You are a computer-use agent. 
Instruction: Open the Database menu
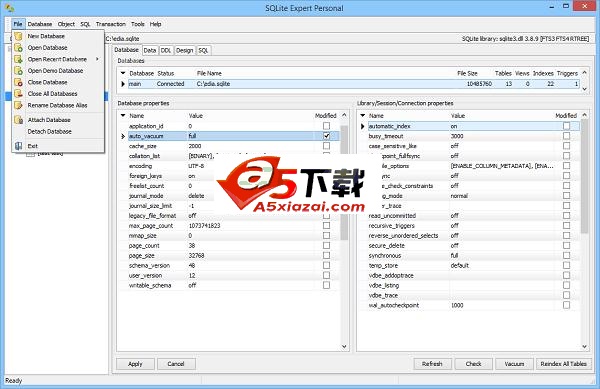click(x=40, y=24)
